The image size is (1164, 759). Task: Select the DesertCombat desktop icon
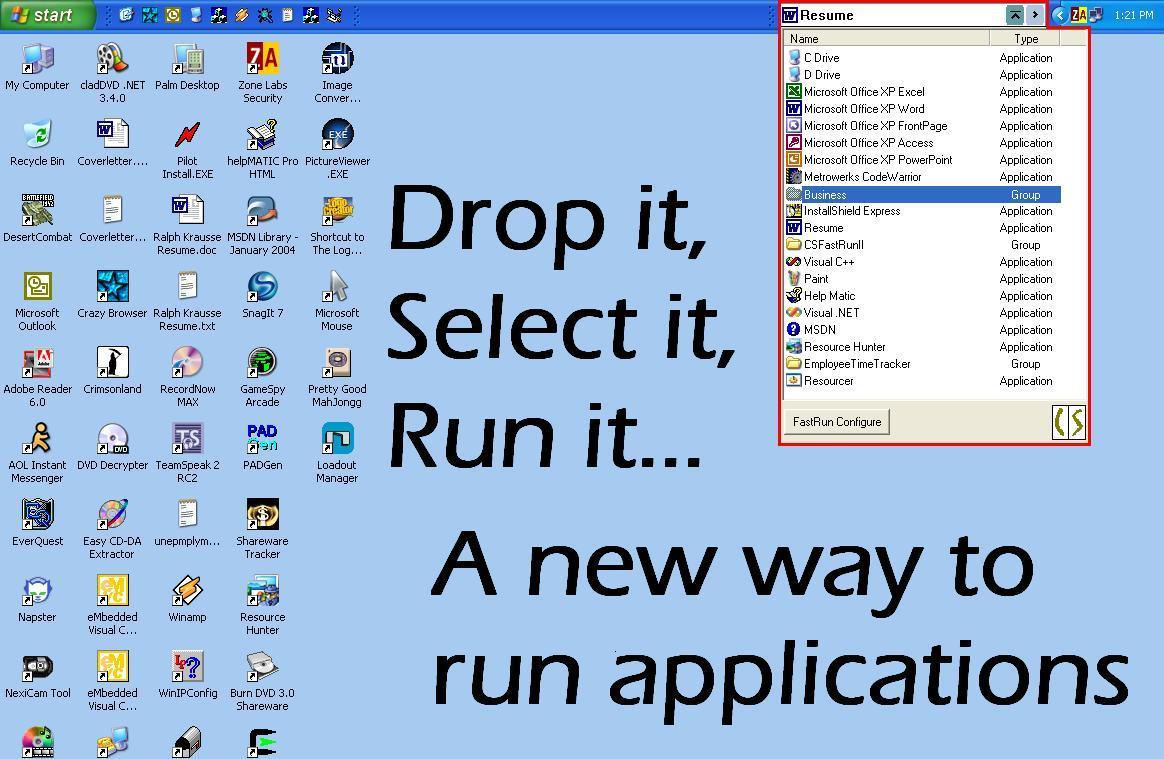[37, 219]
